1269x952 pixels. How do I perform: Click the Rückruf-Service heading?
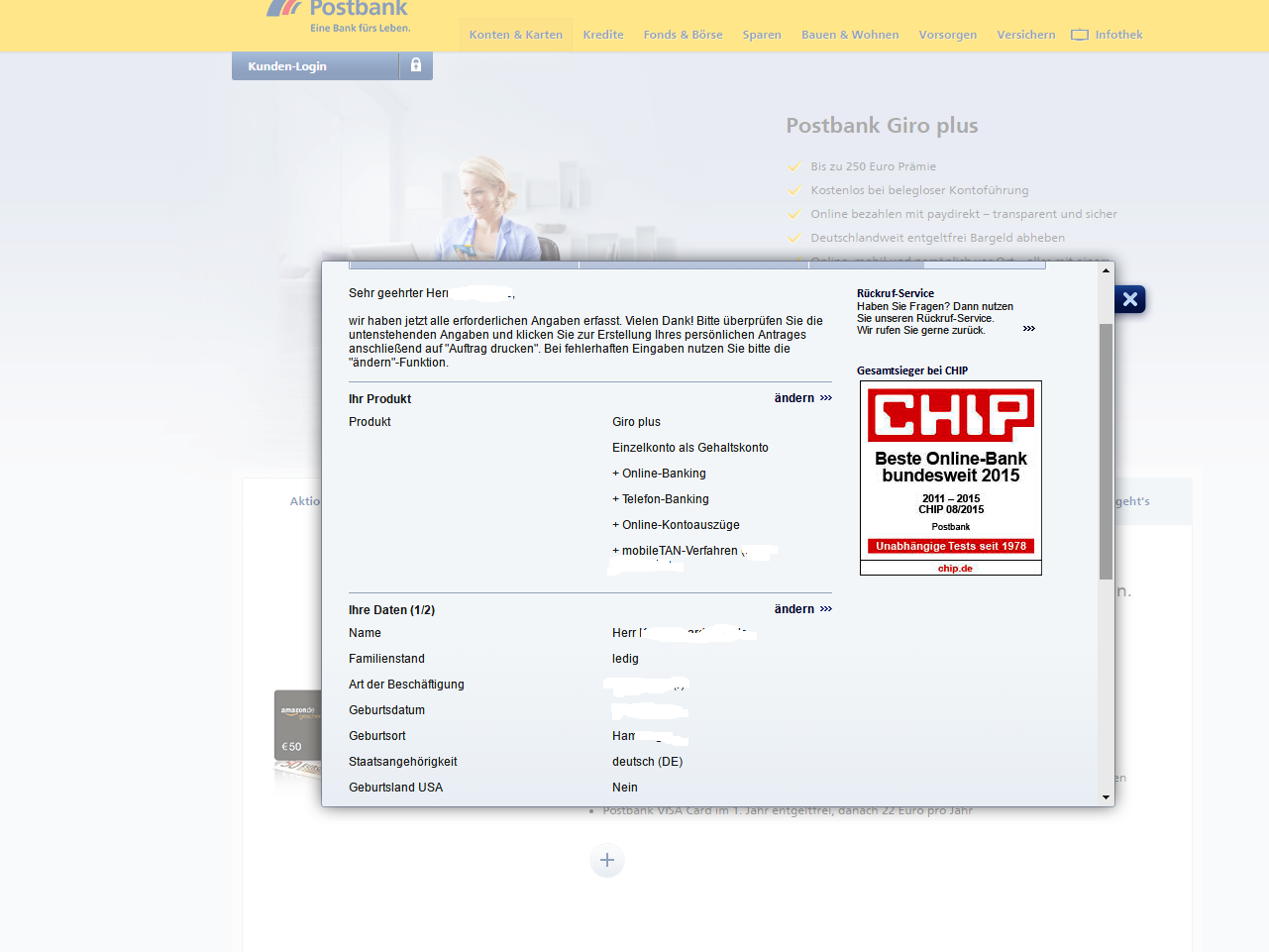[x=896, y=293]
